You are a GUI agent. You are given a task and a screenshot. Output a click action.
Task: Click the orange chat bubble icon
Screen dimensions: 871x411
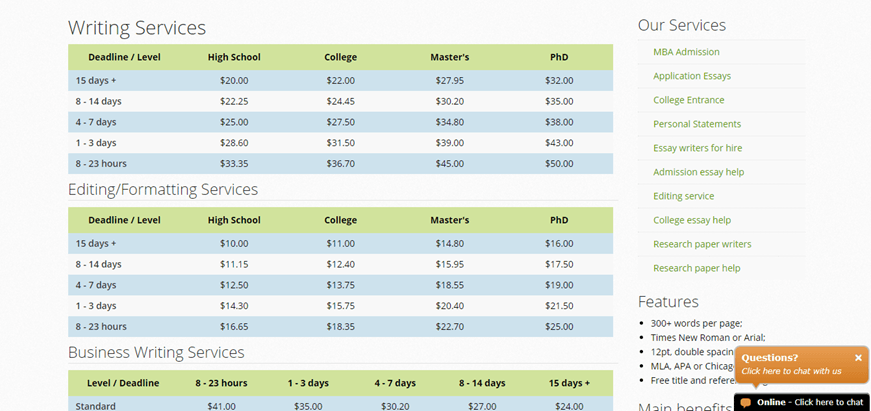(x=745, y=403)
